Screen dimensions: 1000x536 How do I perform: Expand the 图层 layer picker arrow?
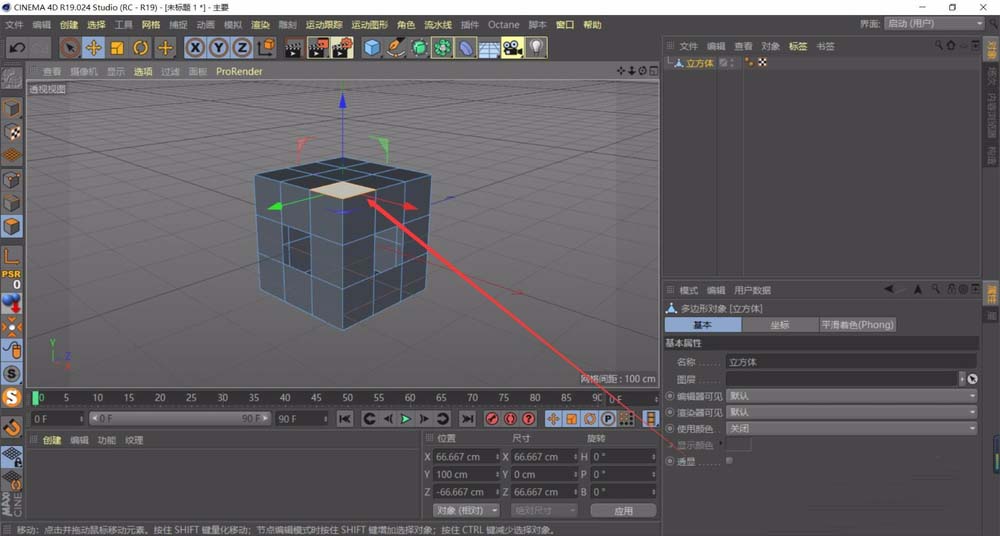click(962, 379)
